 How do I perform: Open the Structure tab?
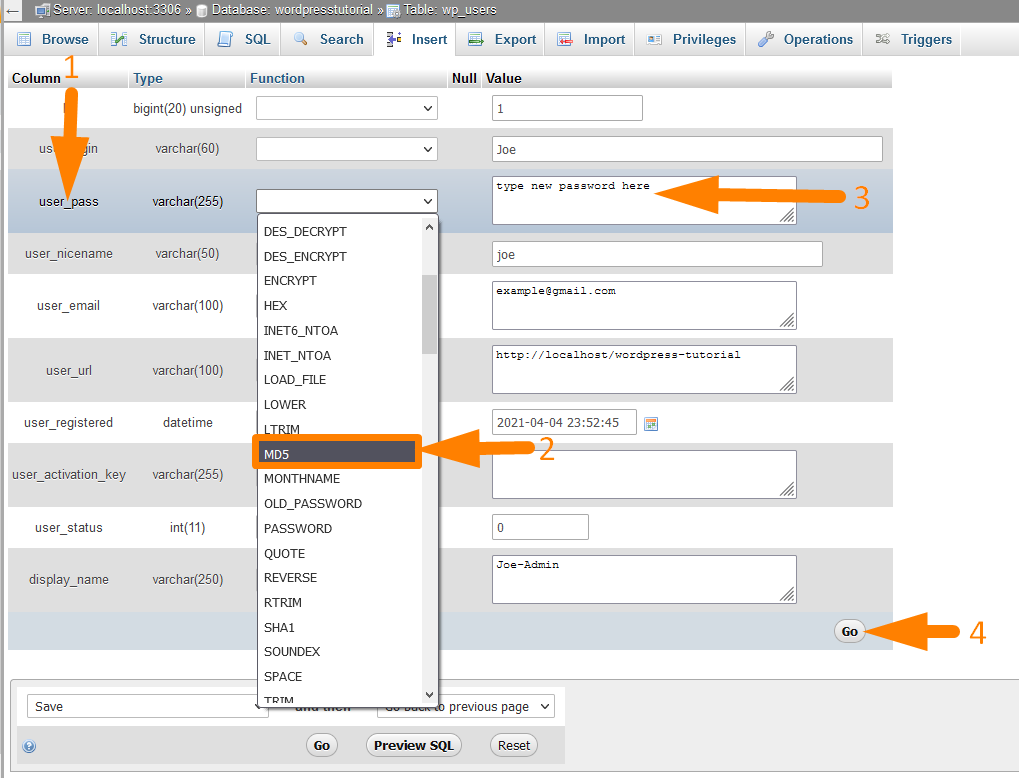point(153,39)
